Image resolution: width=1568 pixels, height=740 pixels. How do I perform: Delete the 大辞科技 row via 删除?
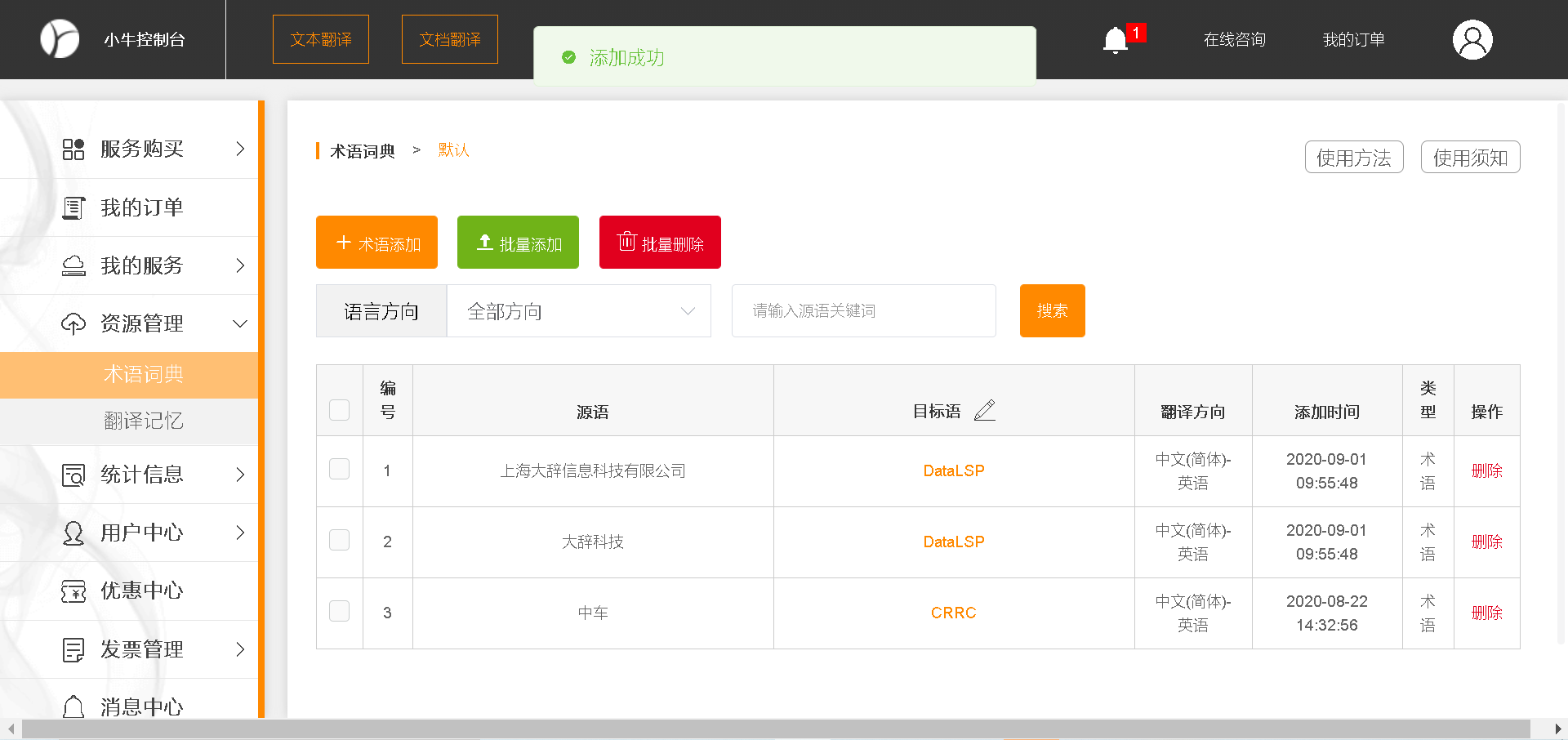coord(1487,542)
